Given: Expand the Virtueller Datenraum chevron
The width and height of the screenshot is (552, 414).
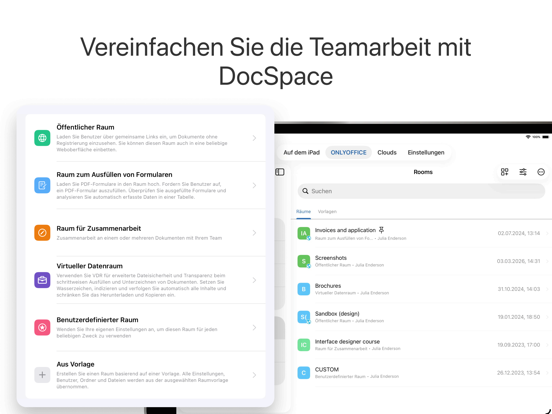Looking at the screenshot, I should pos(254,280).
